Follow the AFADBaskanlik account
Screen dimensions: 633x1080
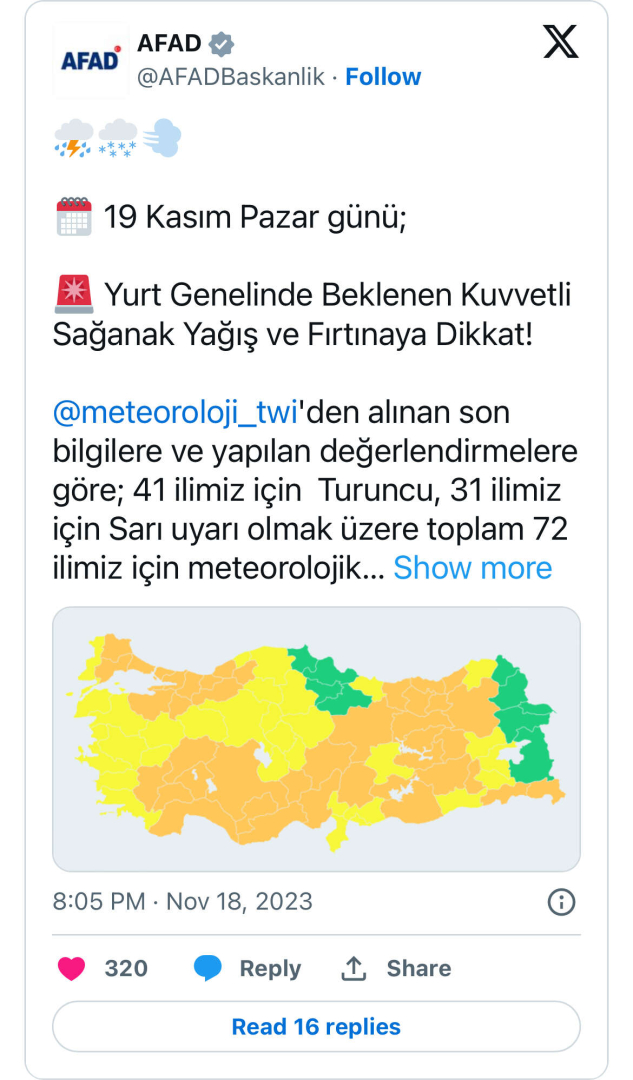coord(383,77)
